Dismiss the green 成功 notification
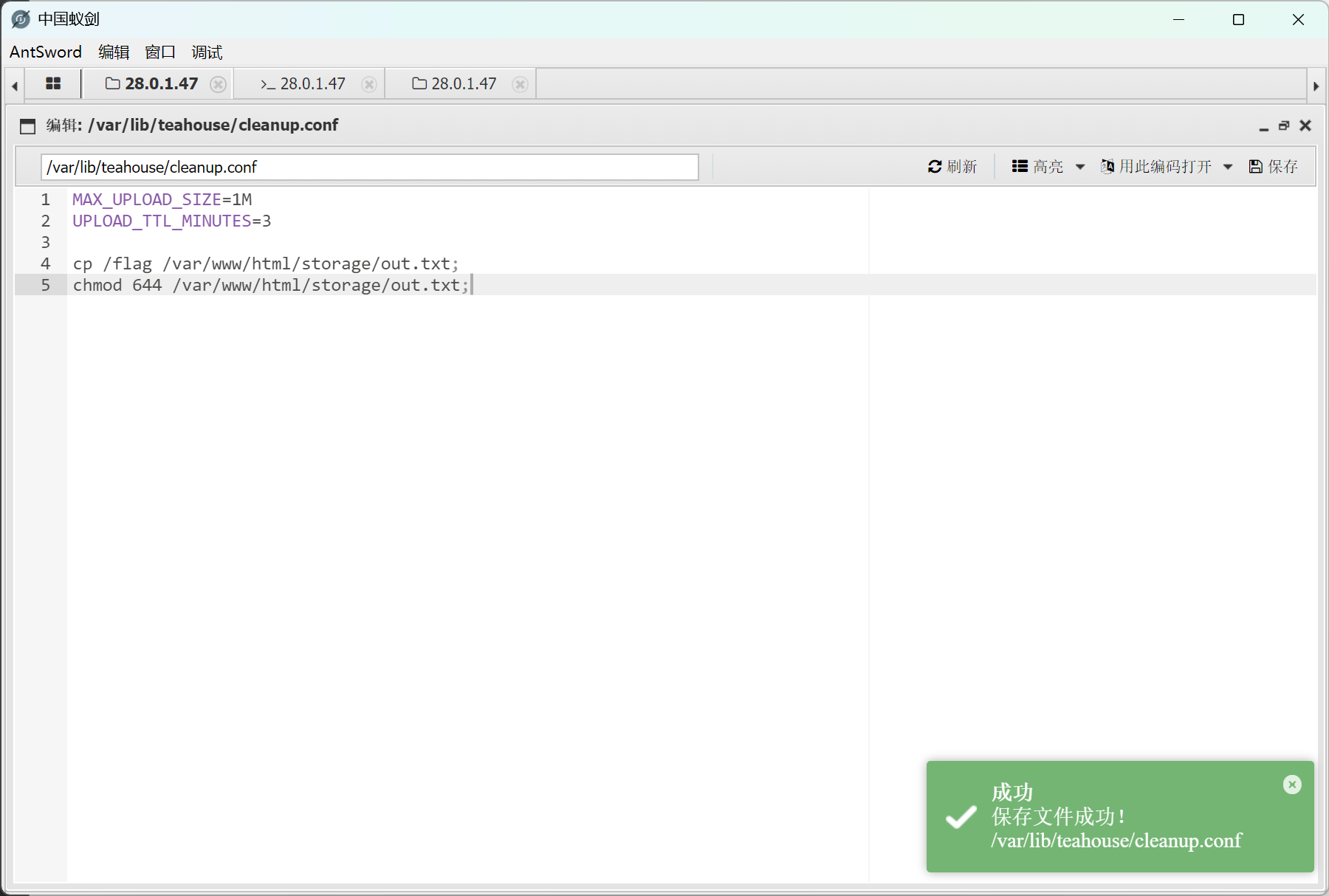Viewport: 1329px width, 896px height. pos(1292,785)
